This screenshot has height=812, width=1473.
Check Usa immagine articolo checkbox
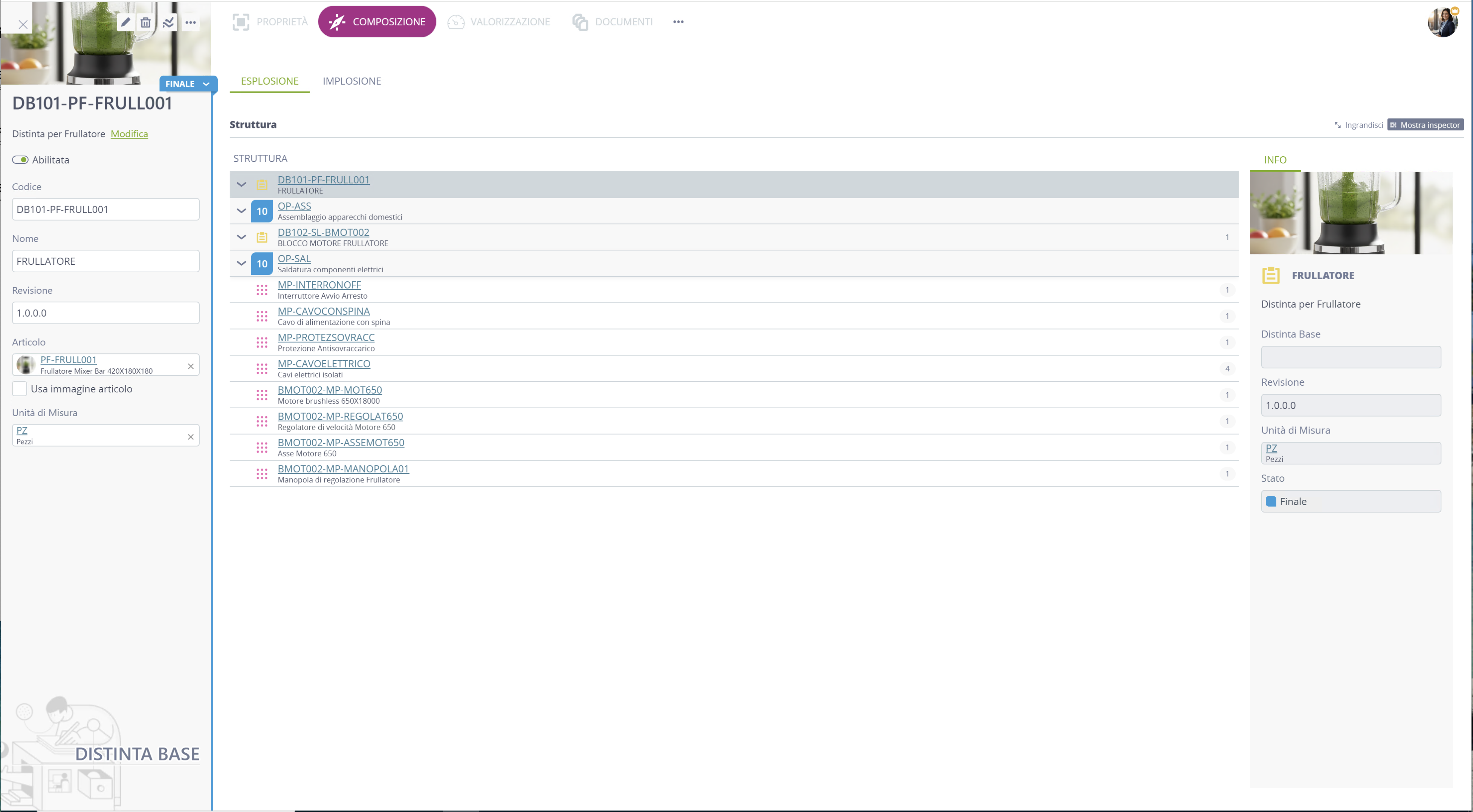point(20,389)
